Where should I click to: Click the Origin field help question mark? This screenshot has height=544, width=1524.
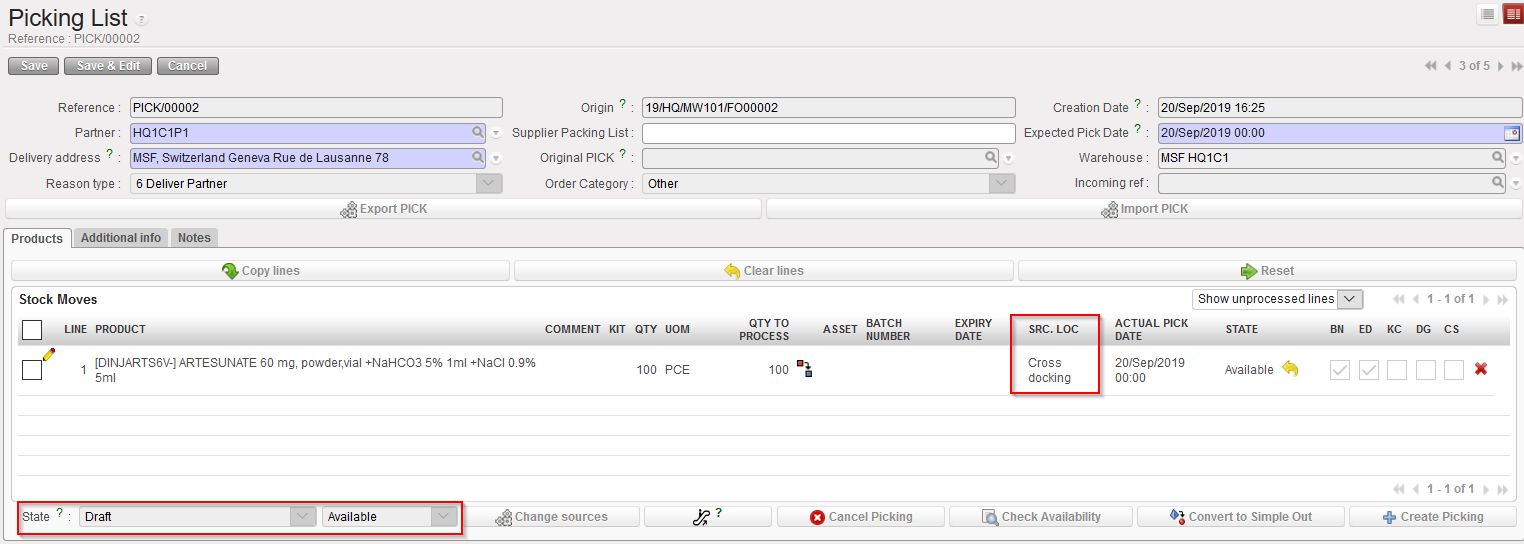(x=622, y=104)
